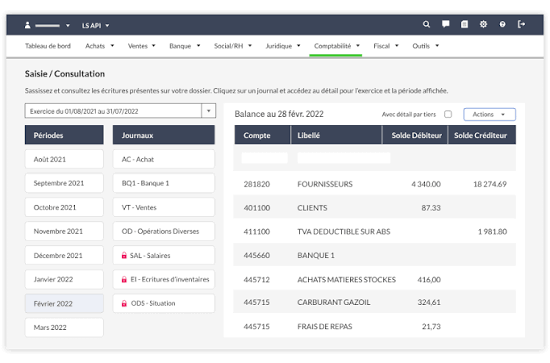Go to Tableau de bord
Viewport: 550px width, 363px height.
coord(48,46)
